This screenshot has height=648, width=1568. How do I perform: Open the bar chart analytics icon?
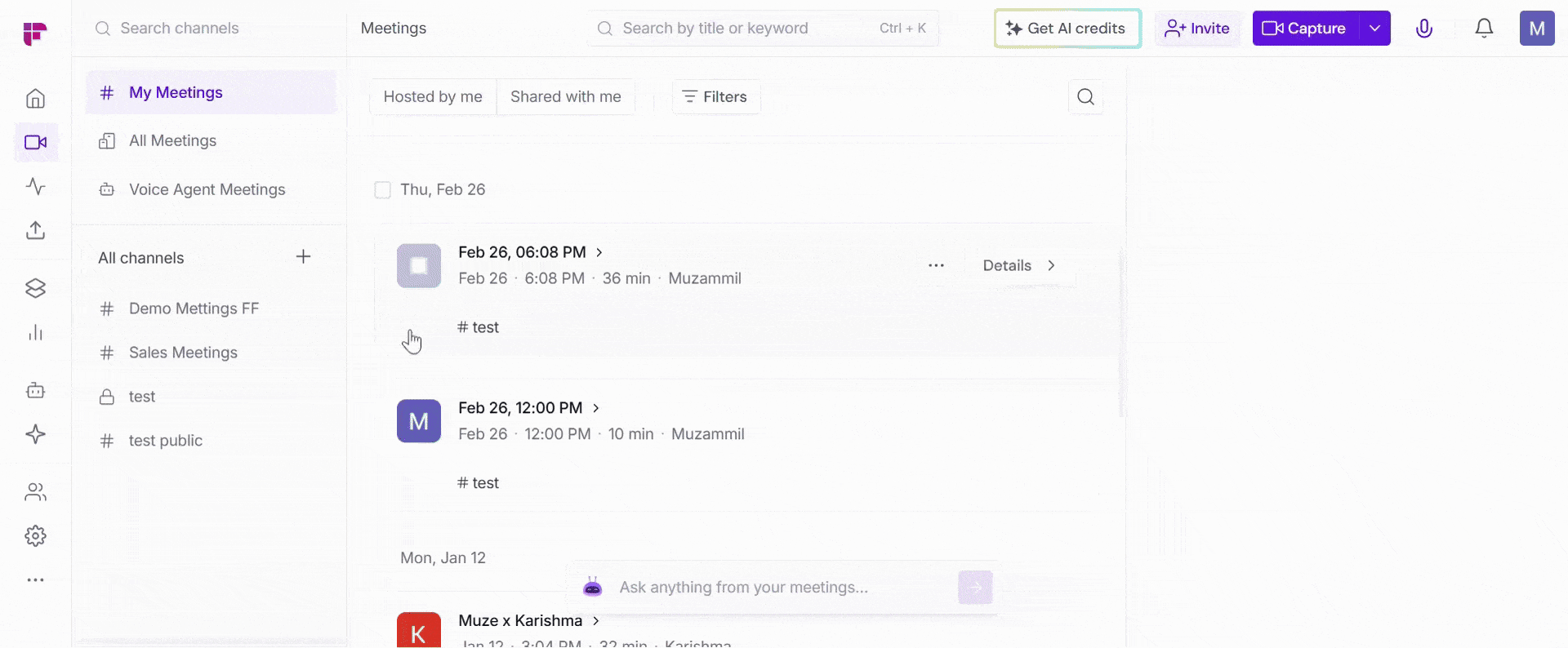pyautogui.click(x=35, y=332)
